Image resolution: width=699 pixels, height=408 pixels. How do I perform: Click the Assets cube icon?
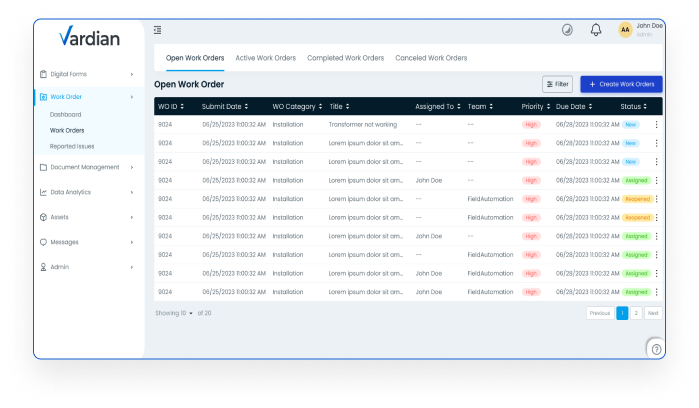pos(43,217)
